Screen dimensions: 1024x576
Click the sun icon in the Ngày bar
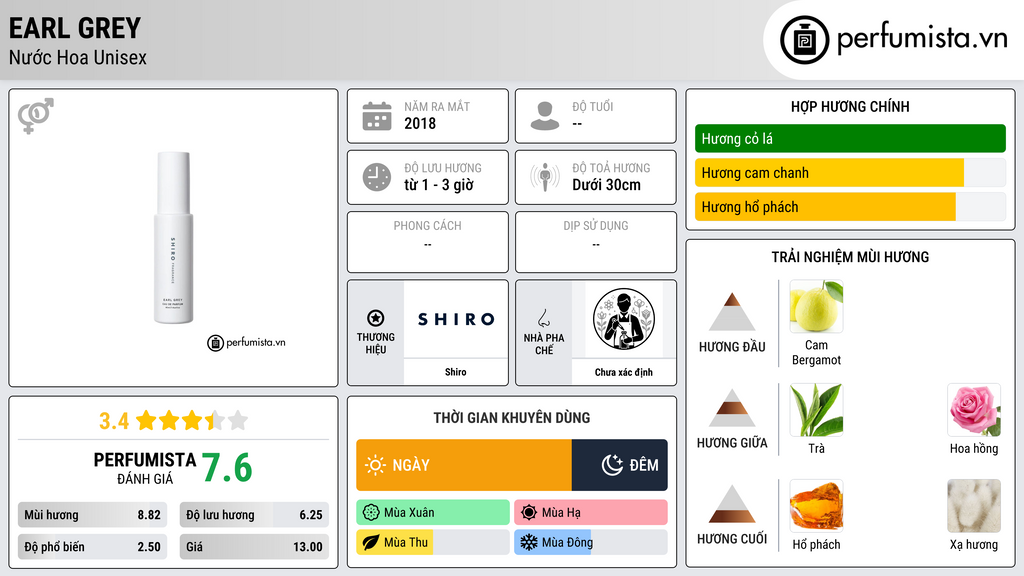(376, 465)
